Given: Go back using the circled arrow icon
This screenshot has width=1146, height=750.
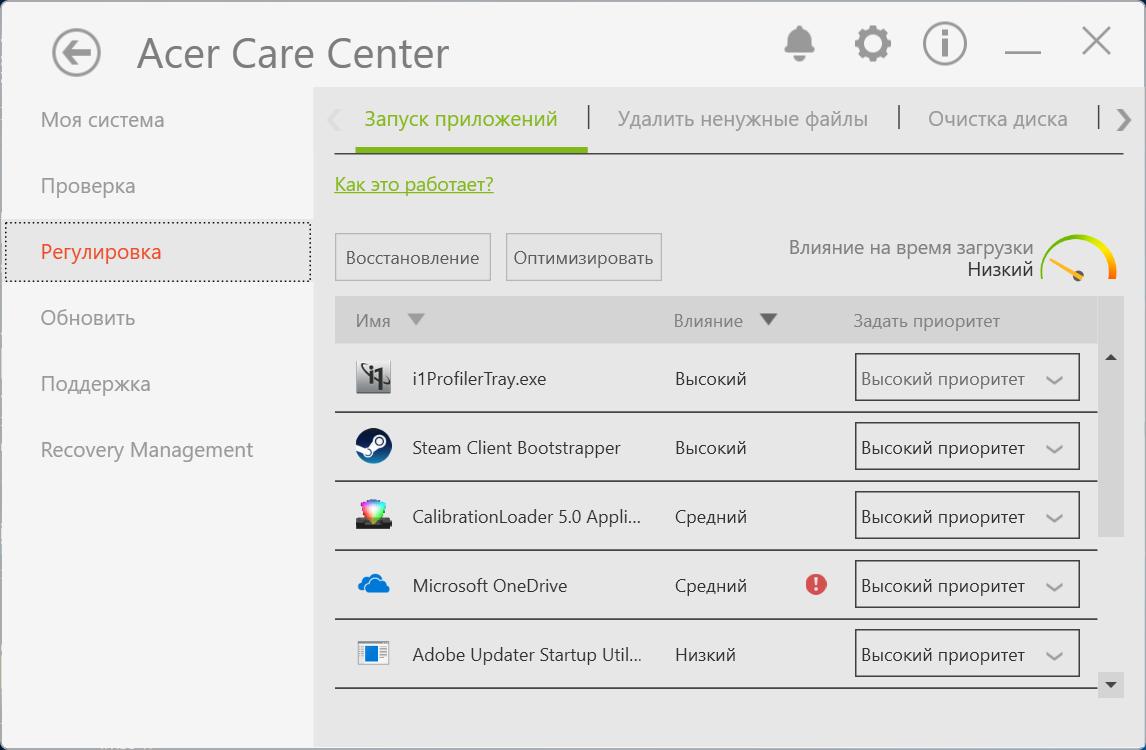Looking at the screenshot, I should [76, 53].
